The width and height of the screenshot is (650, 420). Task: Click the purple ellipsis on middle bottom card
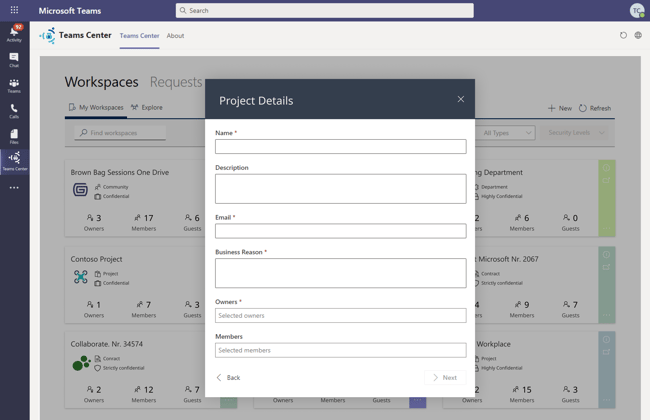pos(417,402)
